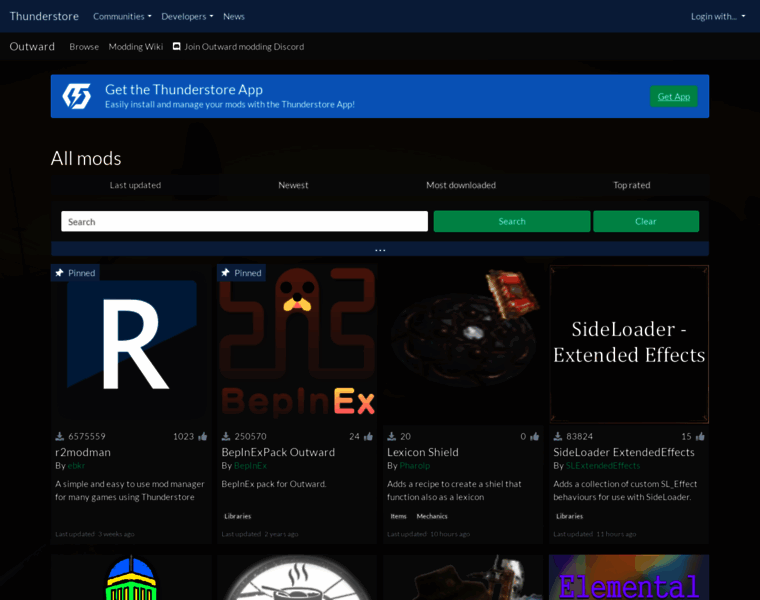Image resolution: width=760 pixels, height=600 pixels.
Task: Click the Libraries tag on BepInExPack card
Action: (238, 517)
